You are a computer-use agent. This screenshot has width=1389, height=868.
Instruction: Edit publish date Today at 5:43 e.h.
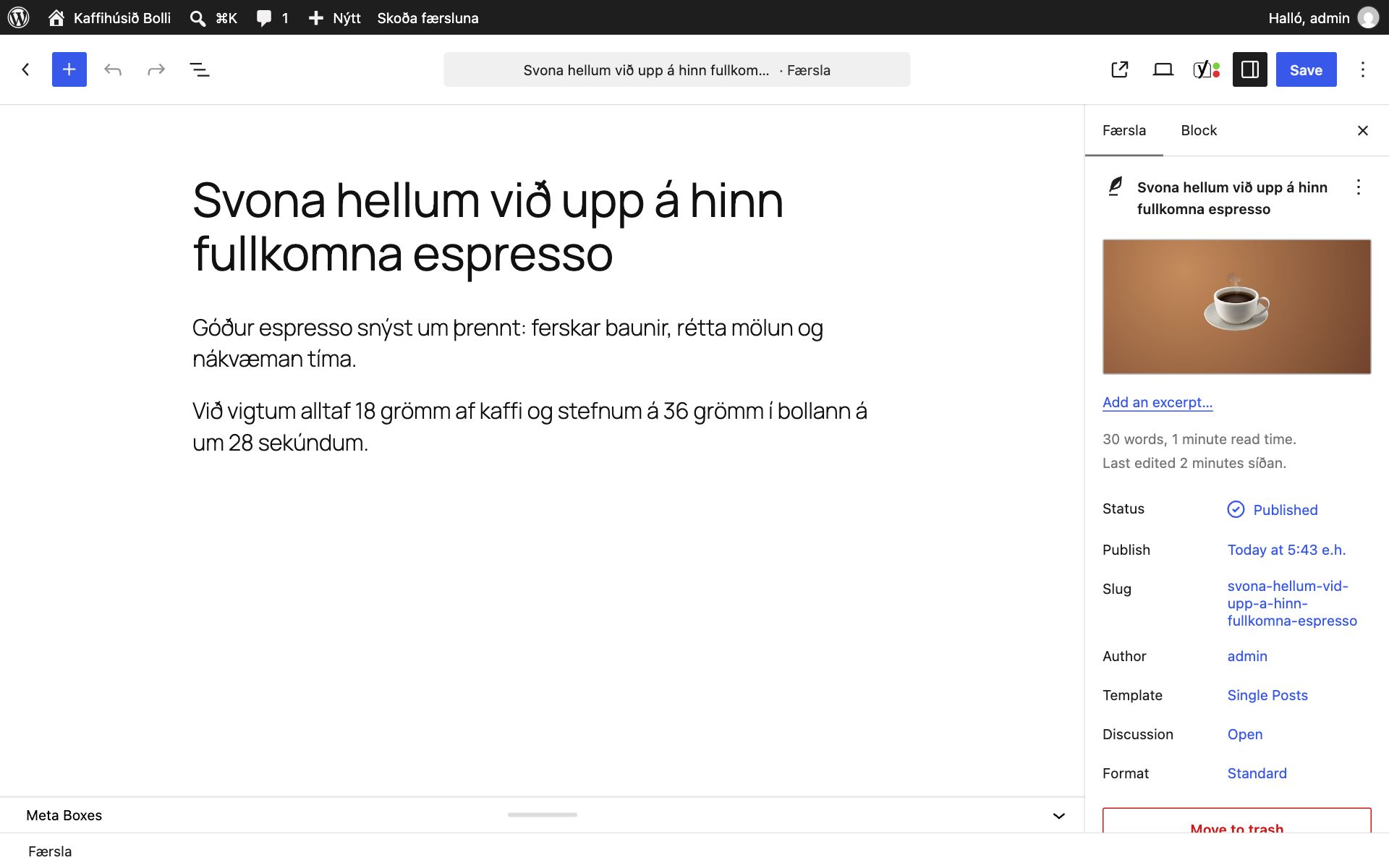point(1286,550)
